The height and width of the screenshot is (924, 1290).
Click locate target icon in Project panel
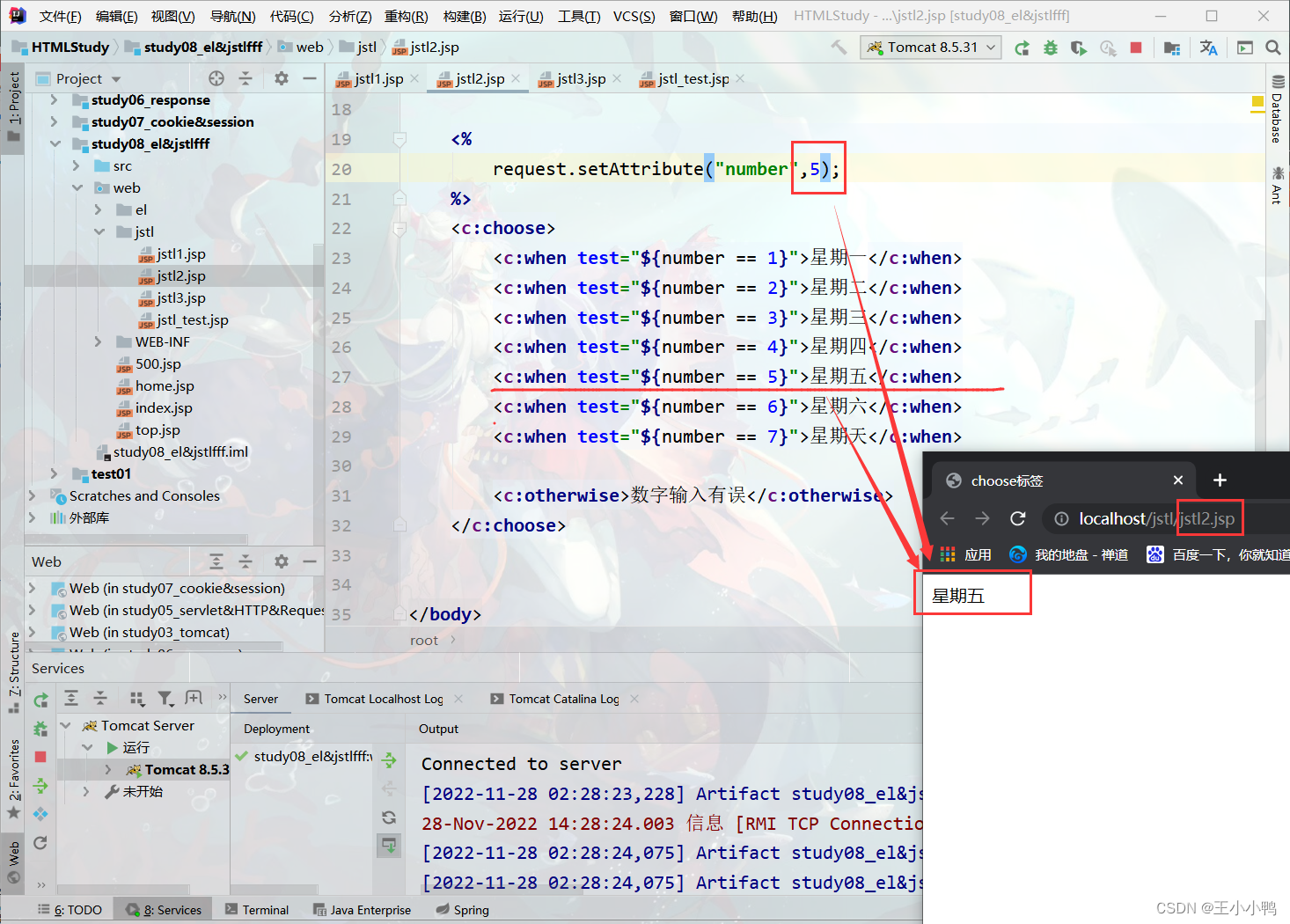[x=216, y=78]
